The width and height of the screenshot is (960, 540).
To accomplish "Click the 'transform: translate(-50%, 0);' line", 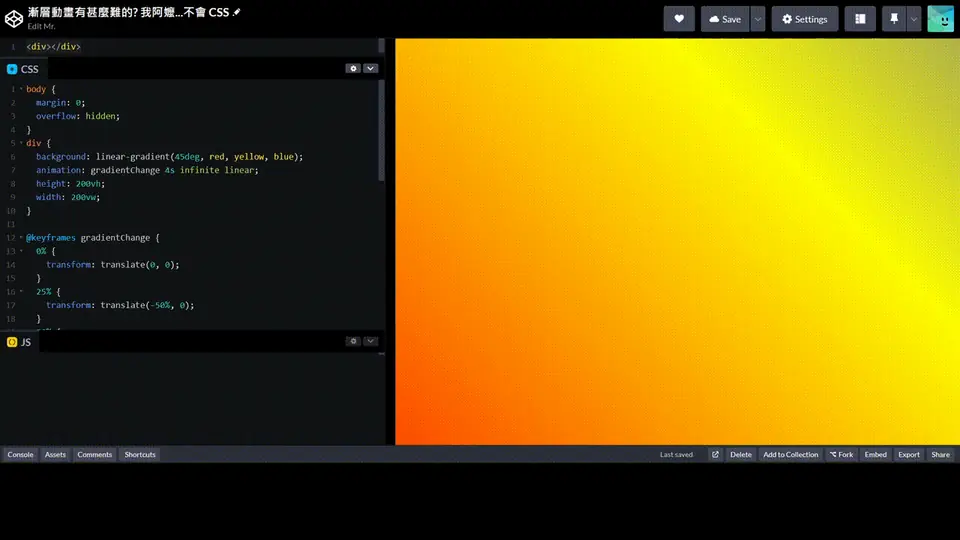I will (x=120, y=304).
